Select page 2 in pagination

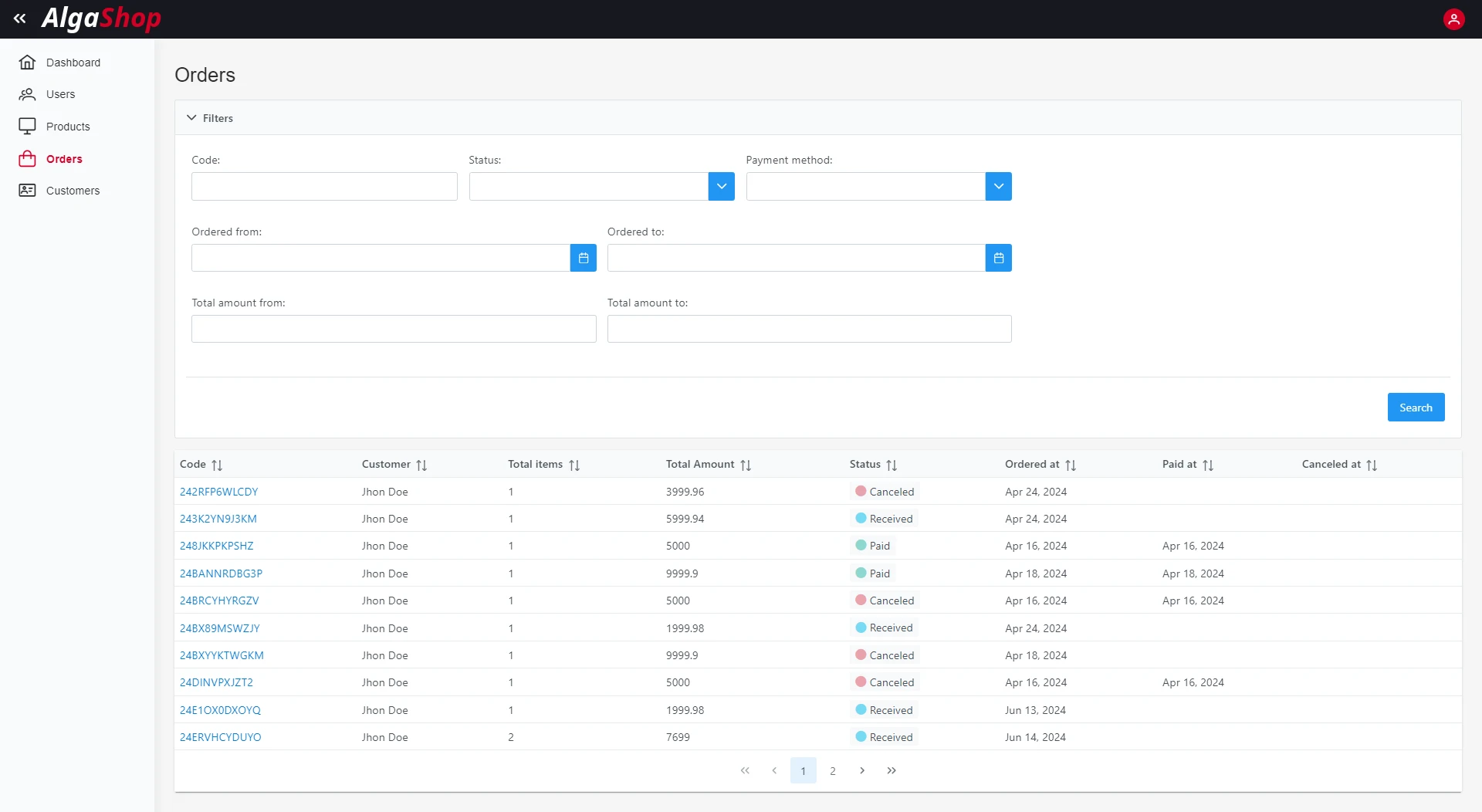(832, 770)
